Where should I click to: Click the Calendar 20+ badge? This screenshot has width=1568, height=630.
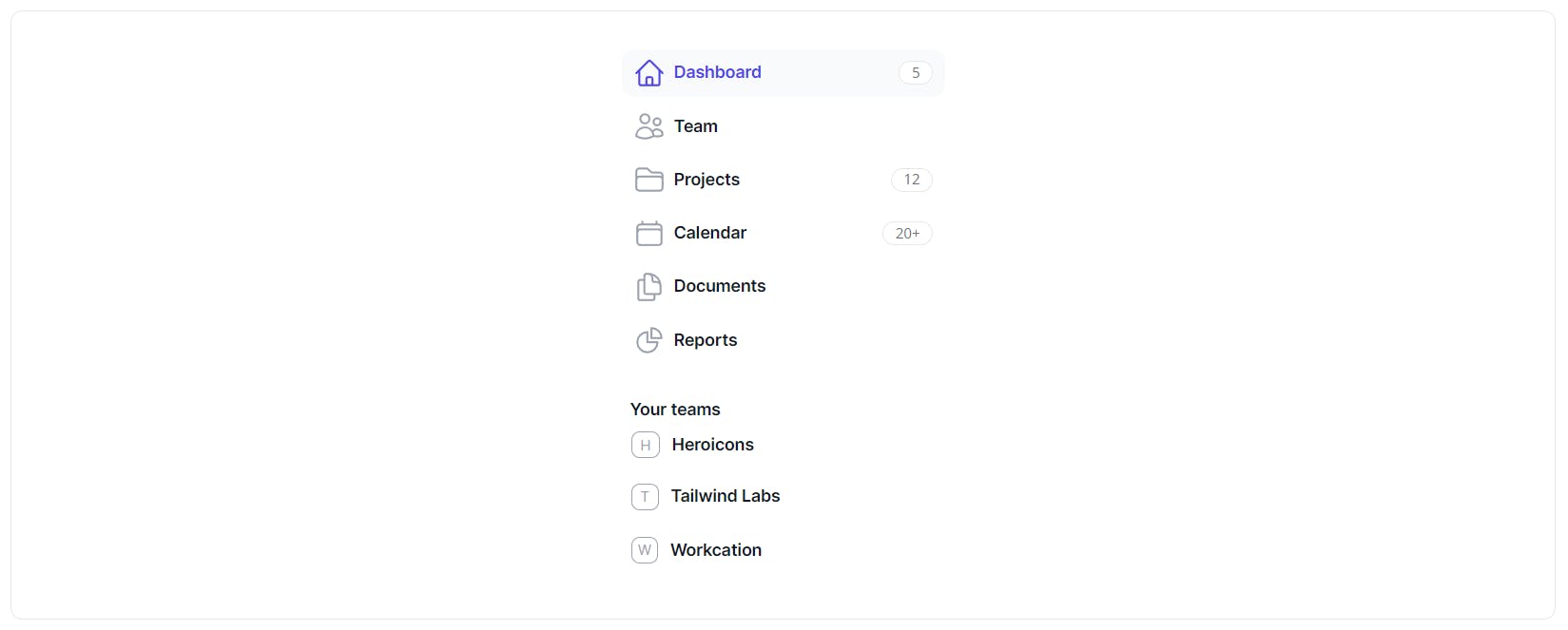point(908,234)
